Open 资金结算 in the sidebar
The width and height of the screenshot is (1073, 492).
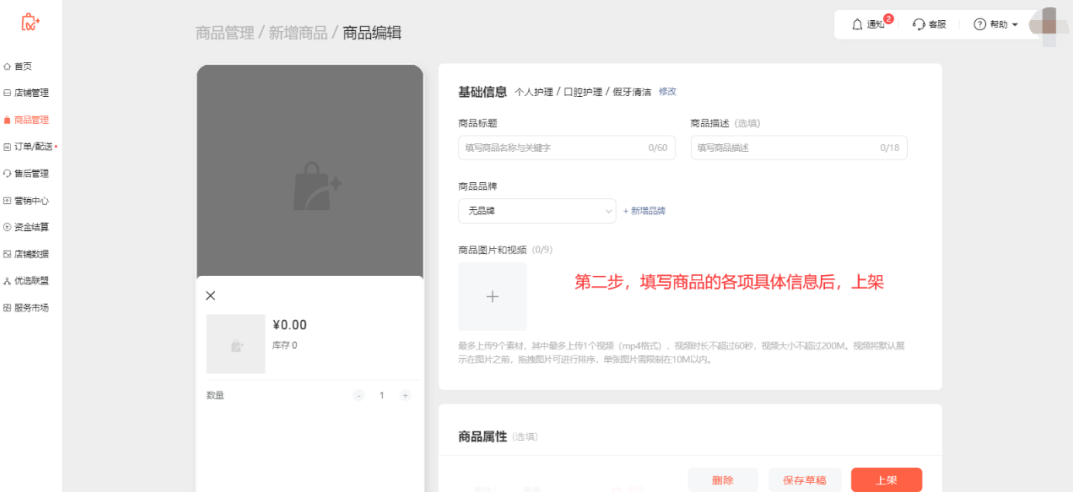pos(26,227)
